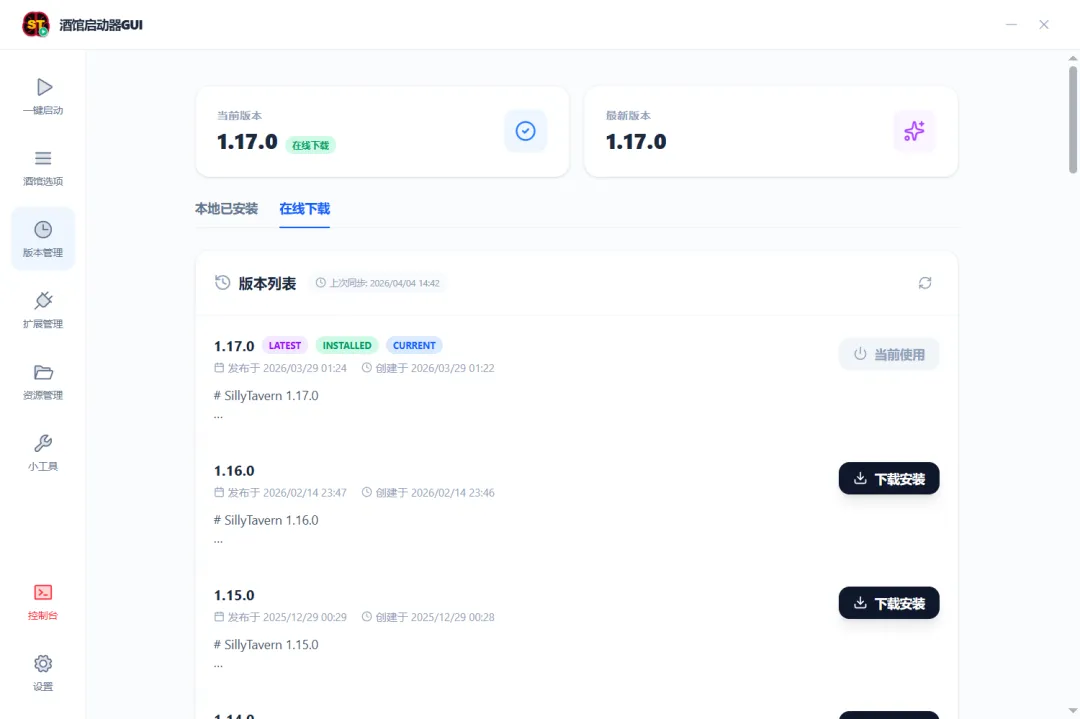
Task: Close the 酒馆启动器GUI window
Action: pyautogui.click(x=1043, y=25)
